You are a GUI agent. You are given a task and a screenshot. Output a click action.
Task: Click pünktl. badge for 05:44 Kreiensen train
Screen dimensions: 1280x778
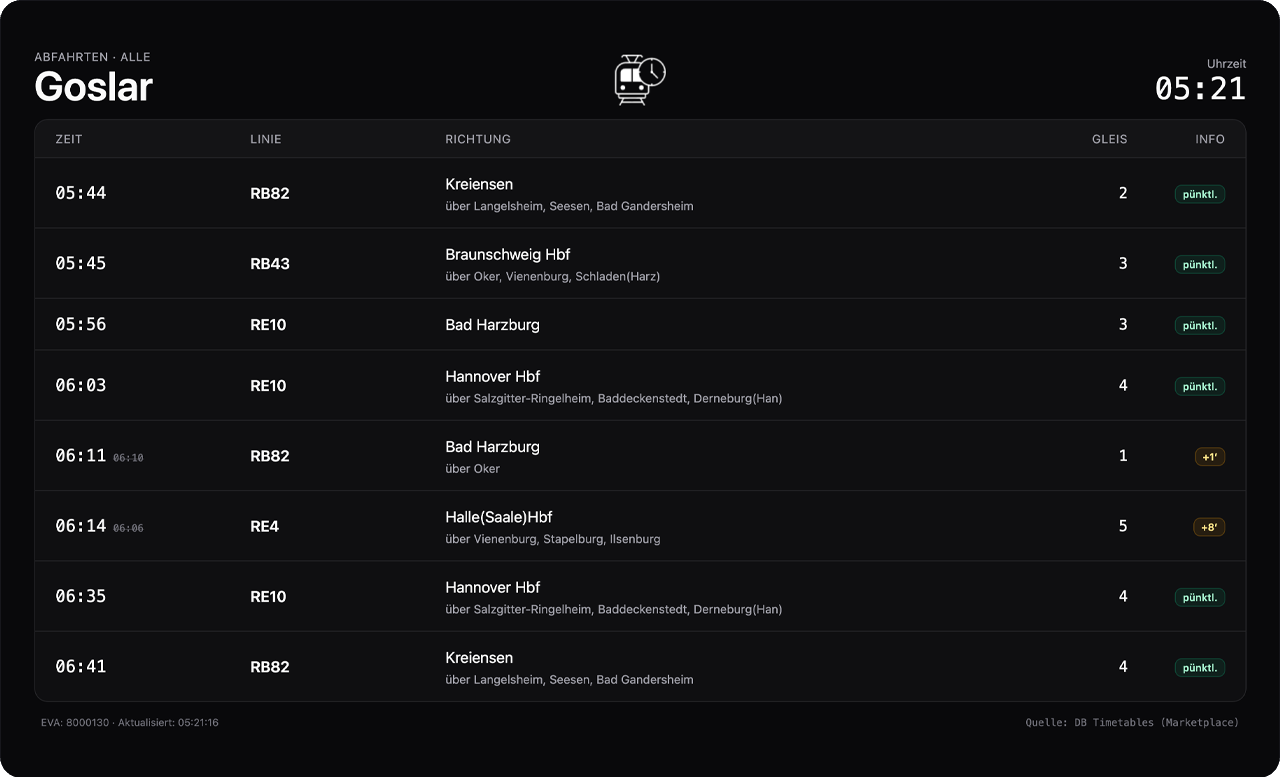[1199, 194]
